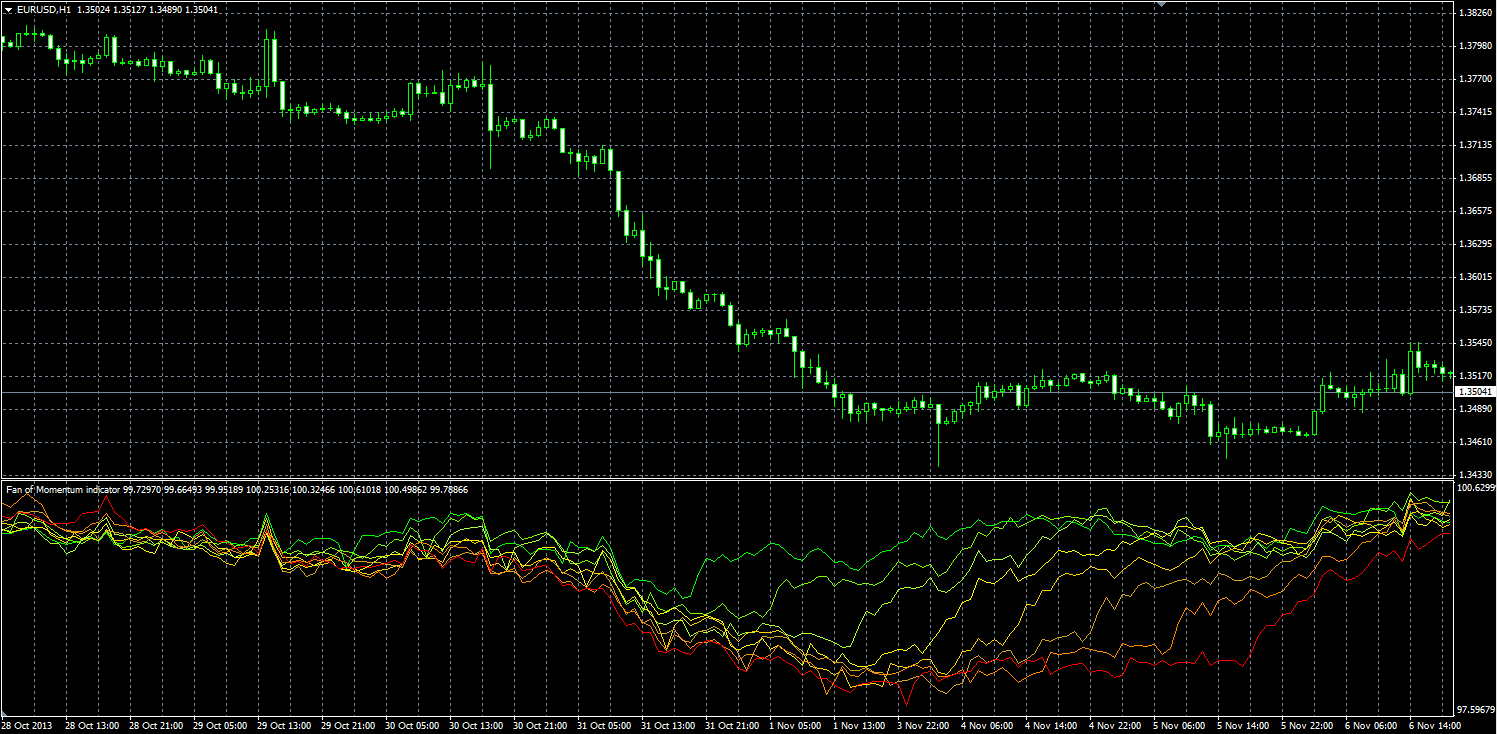Click the 1.34330 price scale value

click(1476, 475)
